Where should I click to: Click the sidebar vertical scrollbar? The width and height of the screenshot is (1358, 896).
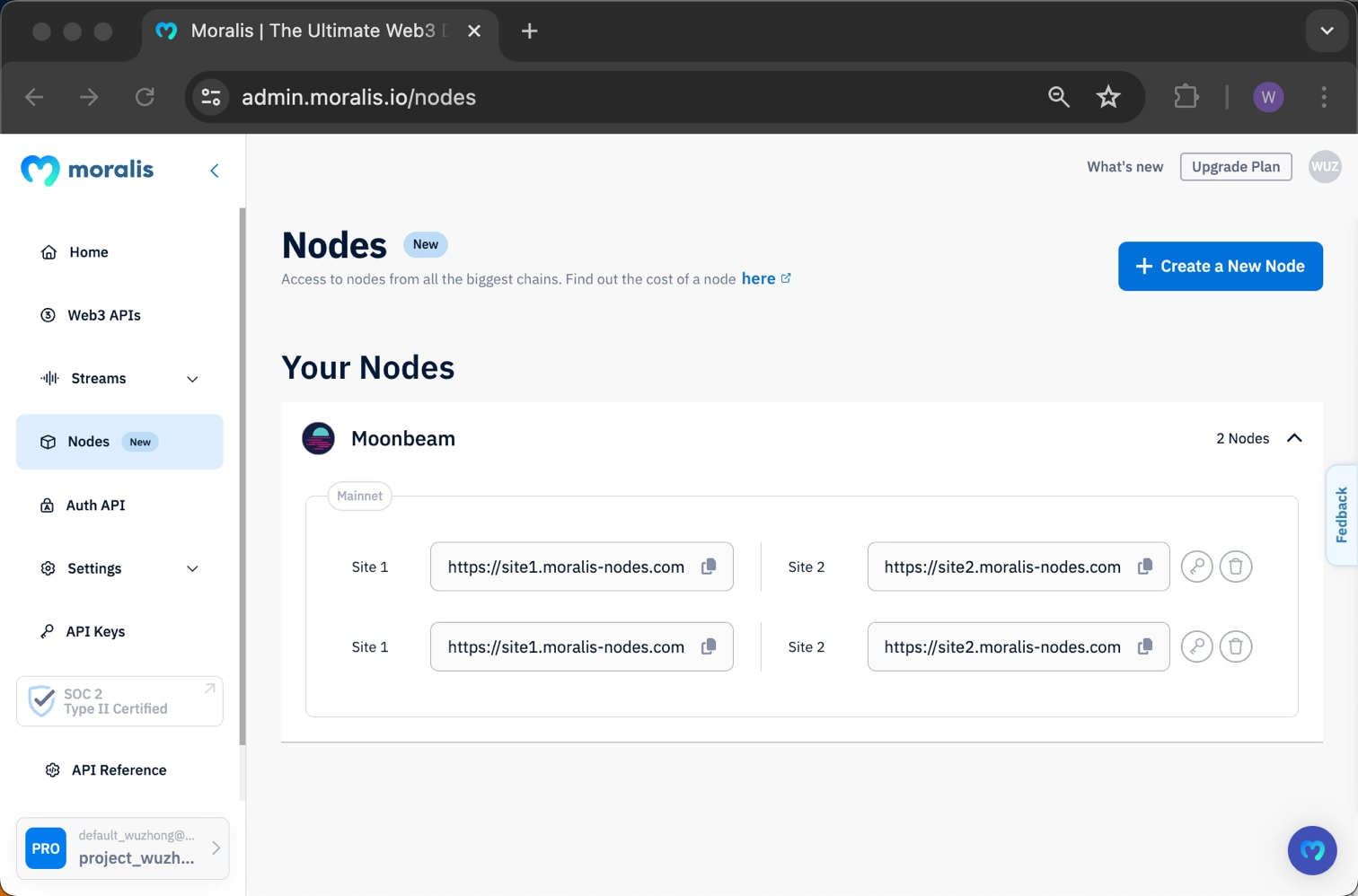point(242,476)
